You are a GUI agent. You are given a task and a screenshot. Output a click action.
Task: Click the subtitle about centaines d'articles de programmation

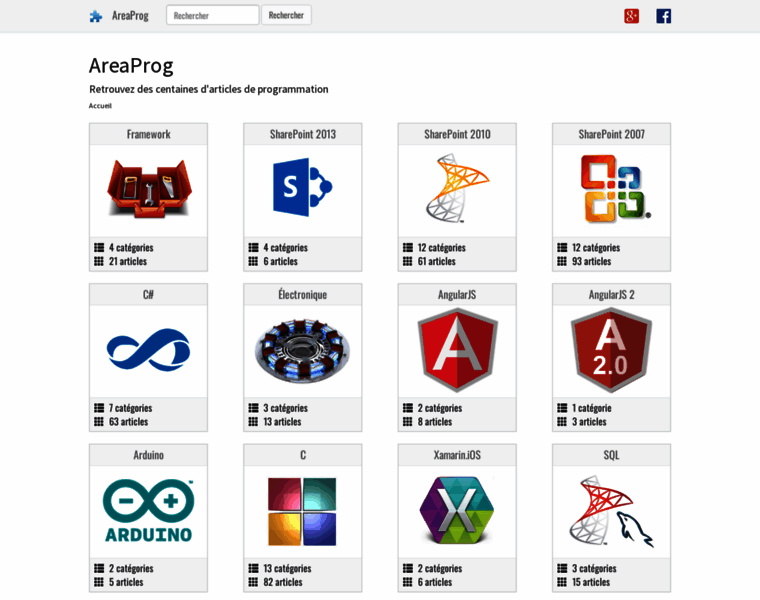209,89
